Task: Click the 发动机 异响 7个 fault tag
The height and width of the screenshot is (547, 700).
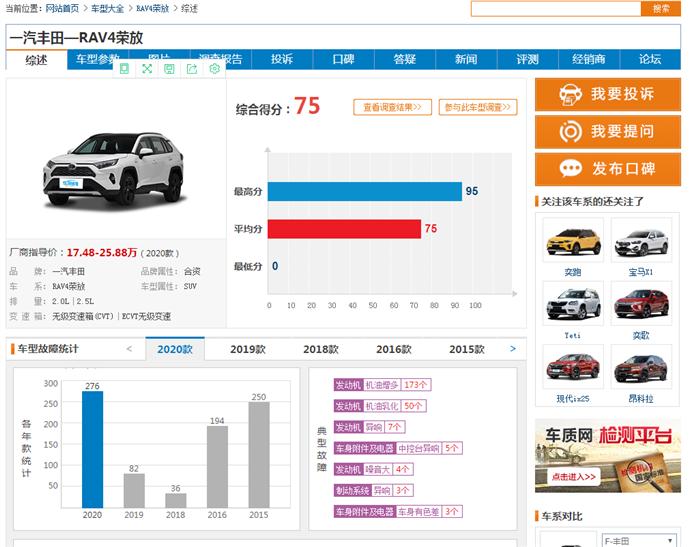Action: (370, 427)
